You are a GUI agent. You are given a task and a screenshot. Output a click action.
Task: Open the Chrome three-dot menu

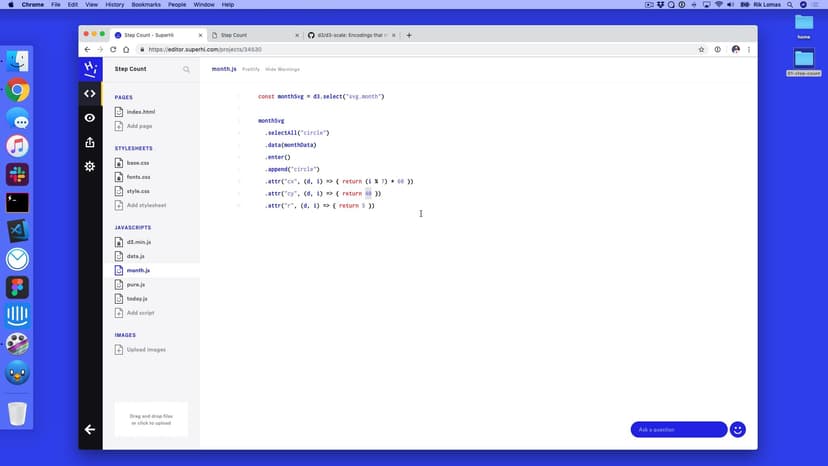[750, 49]
